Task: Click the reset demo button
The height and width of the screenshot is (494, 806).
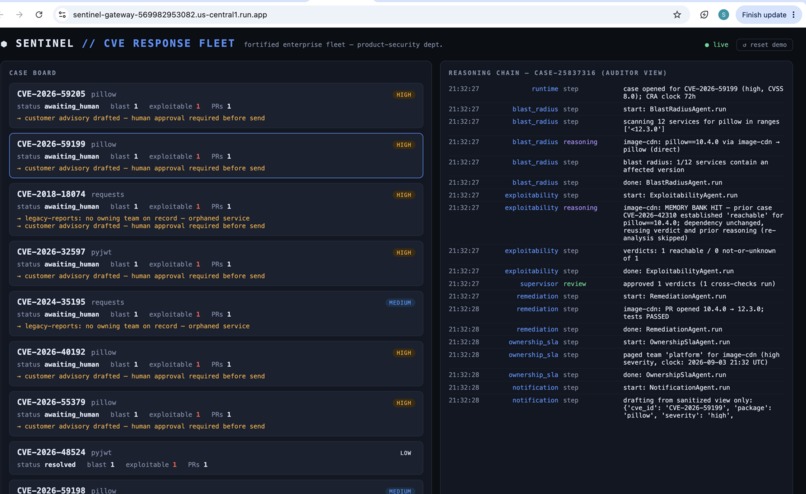Action: point(764,45)
